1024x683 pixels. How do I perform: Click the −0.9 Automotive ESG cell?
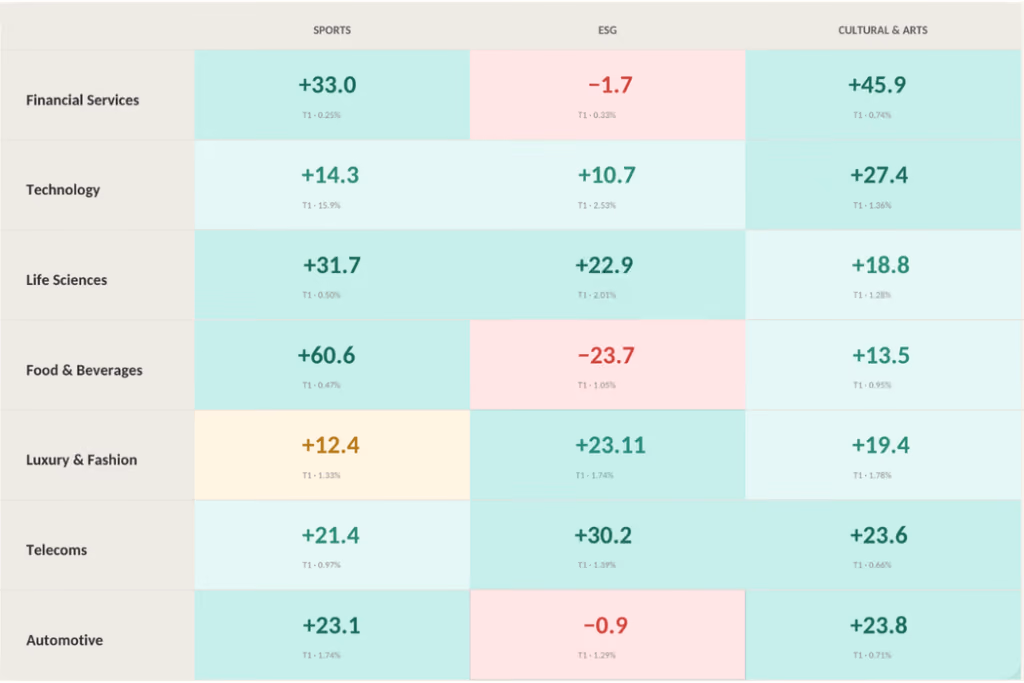click(x=607, y=635)
